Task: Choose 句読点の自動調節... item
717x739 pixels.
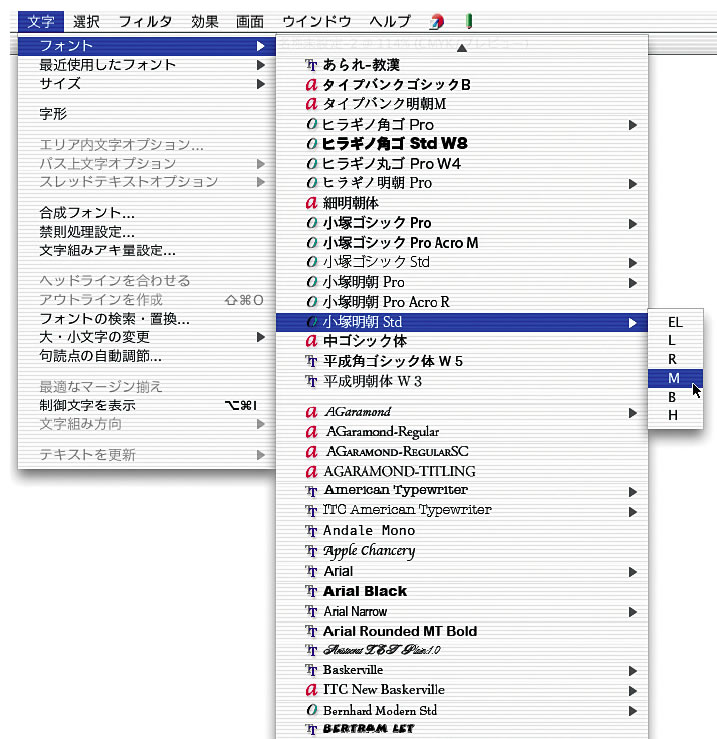Action: coord(147,356)
